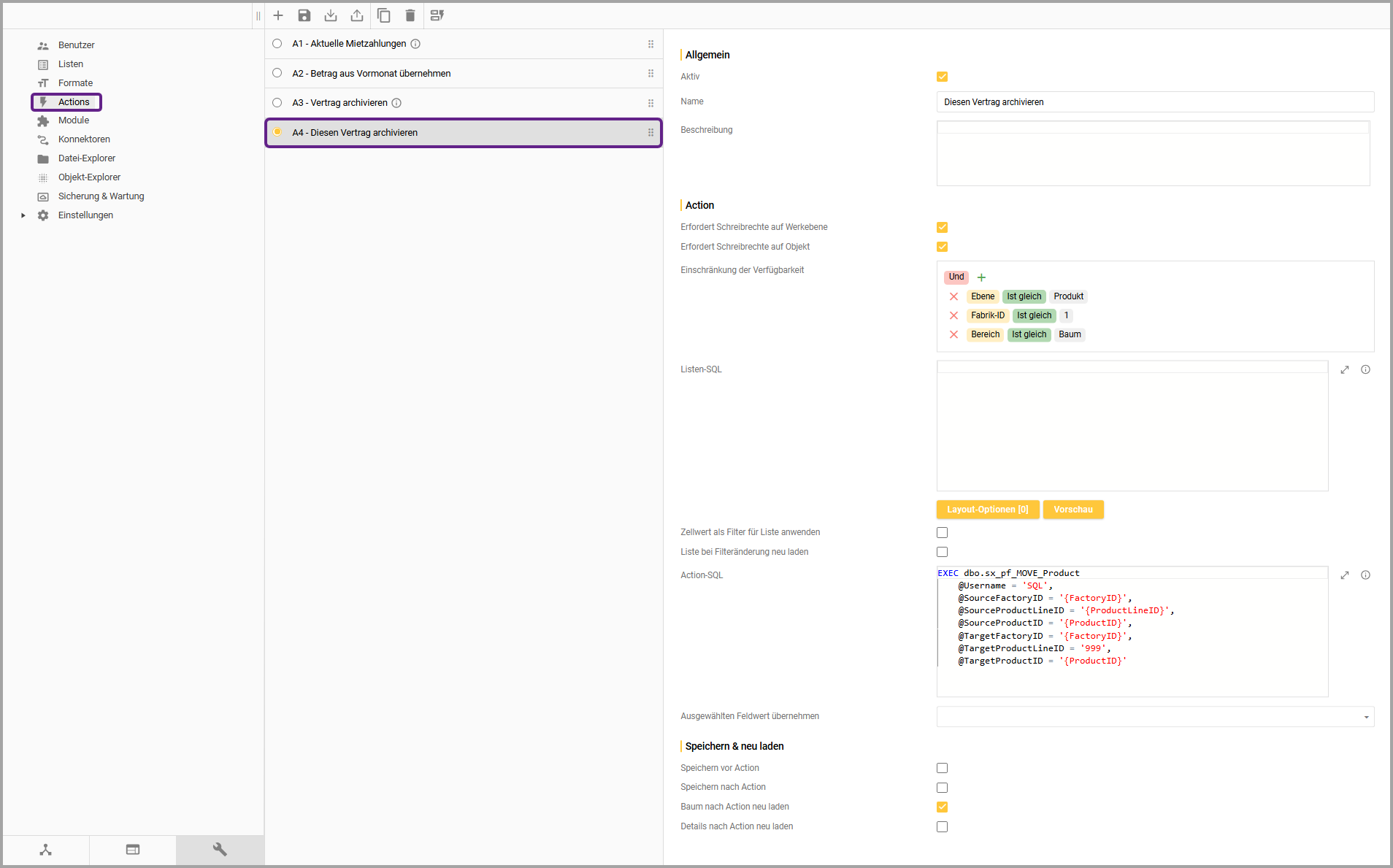
Task: Uncheck the Aktiv checkbox
Action: 942,77
